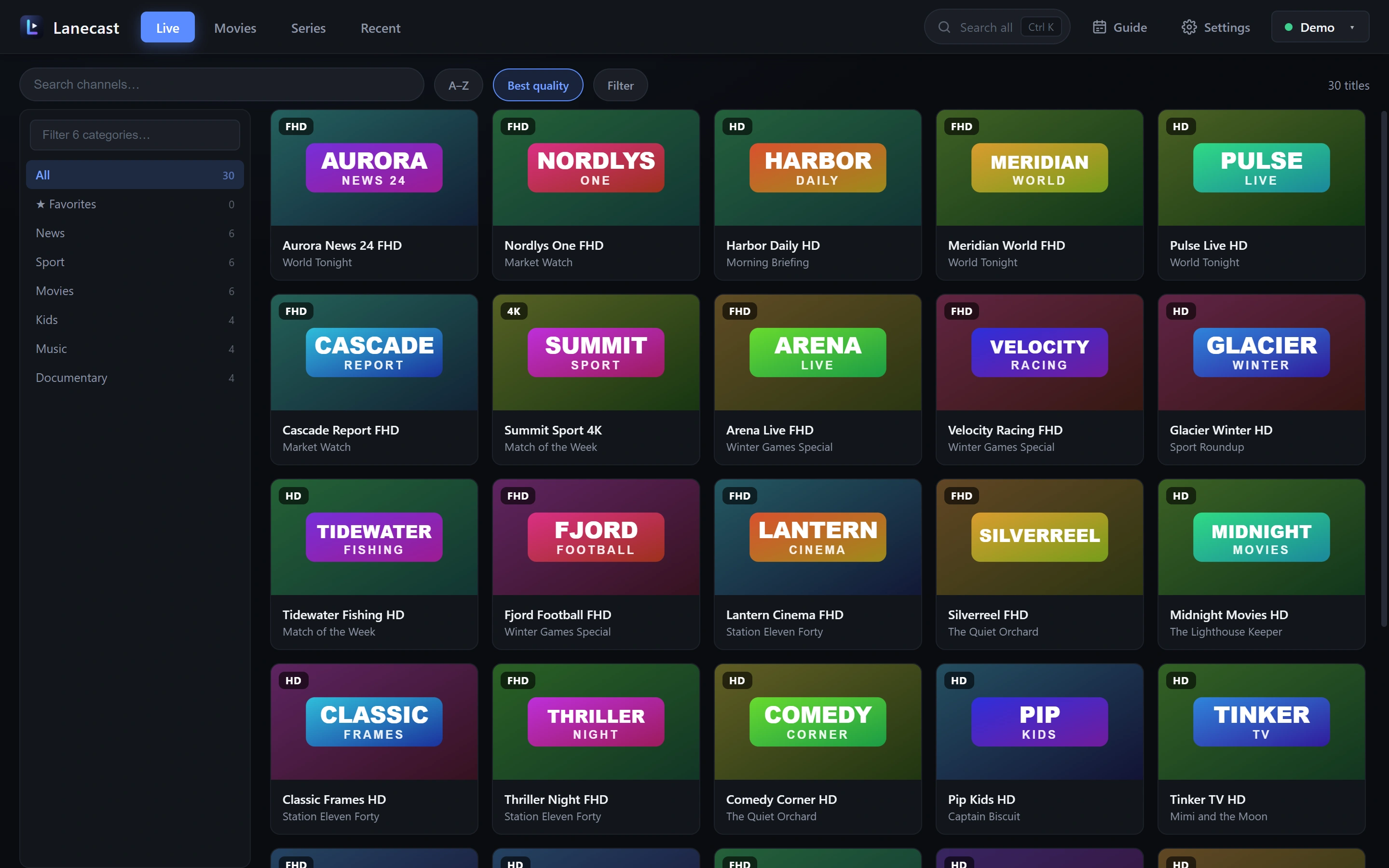
Task: Toggle Best quality sorting
Action: click(538, 85)
